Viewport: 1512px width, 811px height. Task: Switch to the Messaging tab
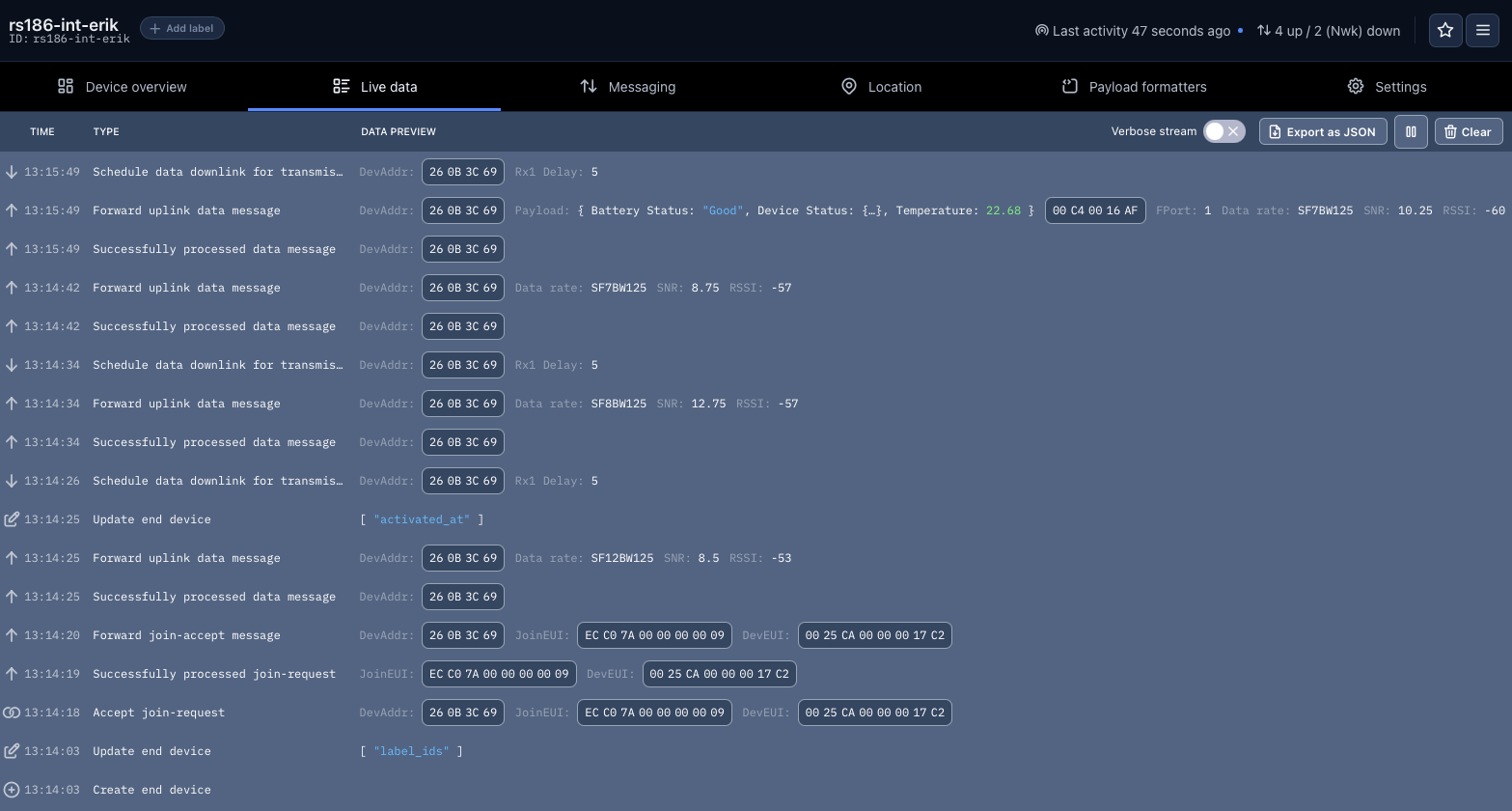pos(628,87)
